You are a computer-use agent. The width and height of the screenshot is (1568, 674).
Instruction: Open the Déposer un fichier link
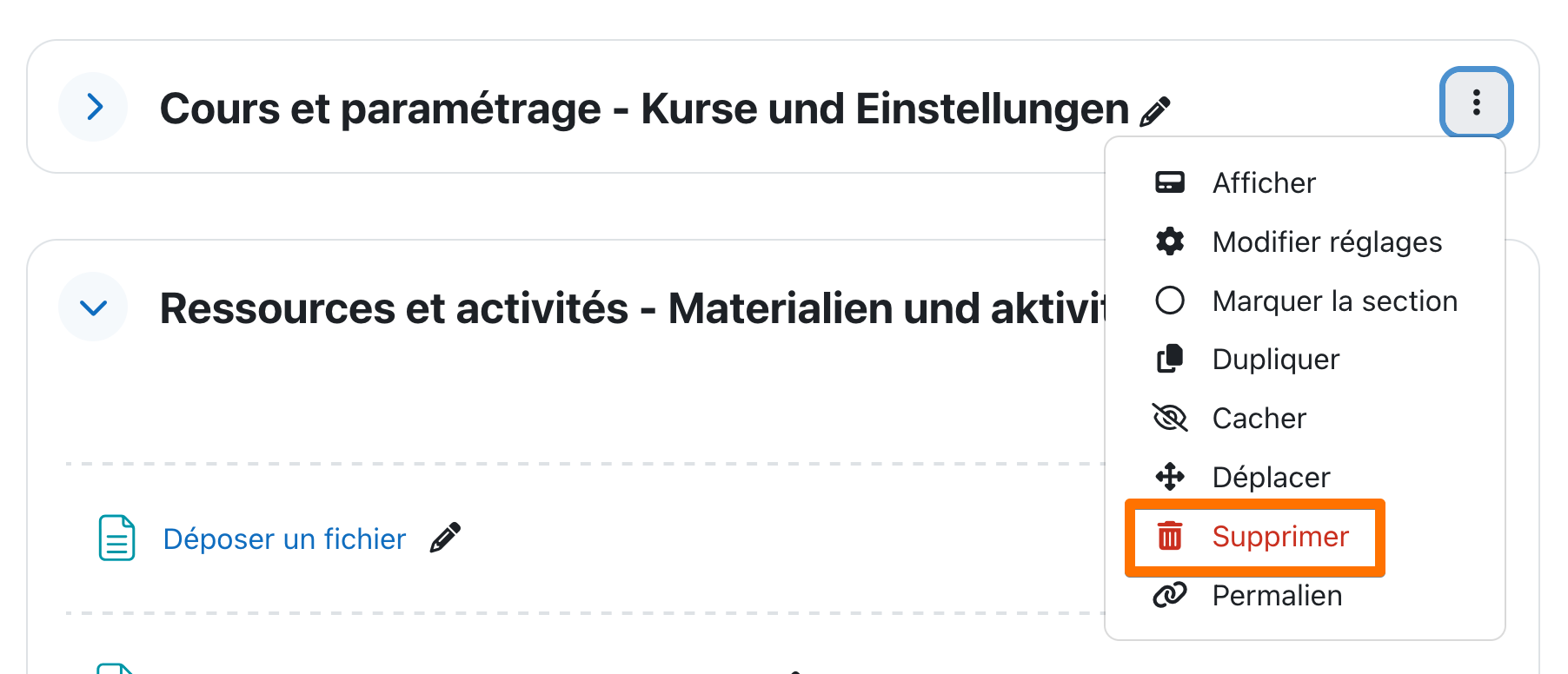point(284,539)
